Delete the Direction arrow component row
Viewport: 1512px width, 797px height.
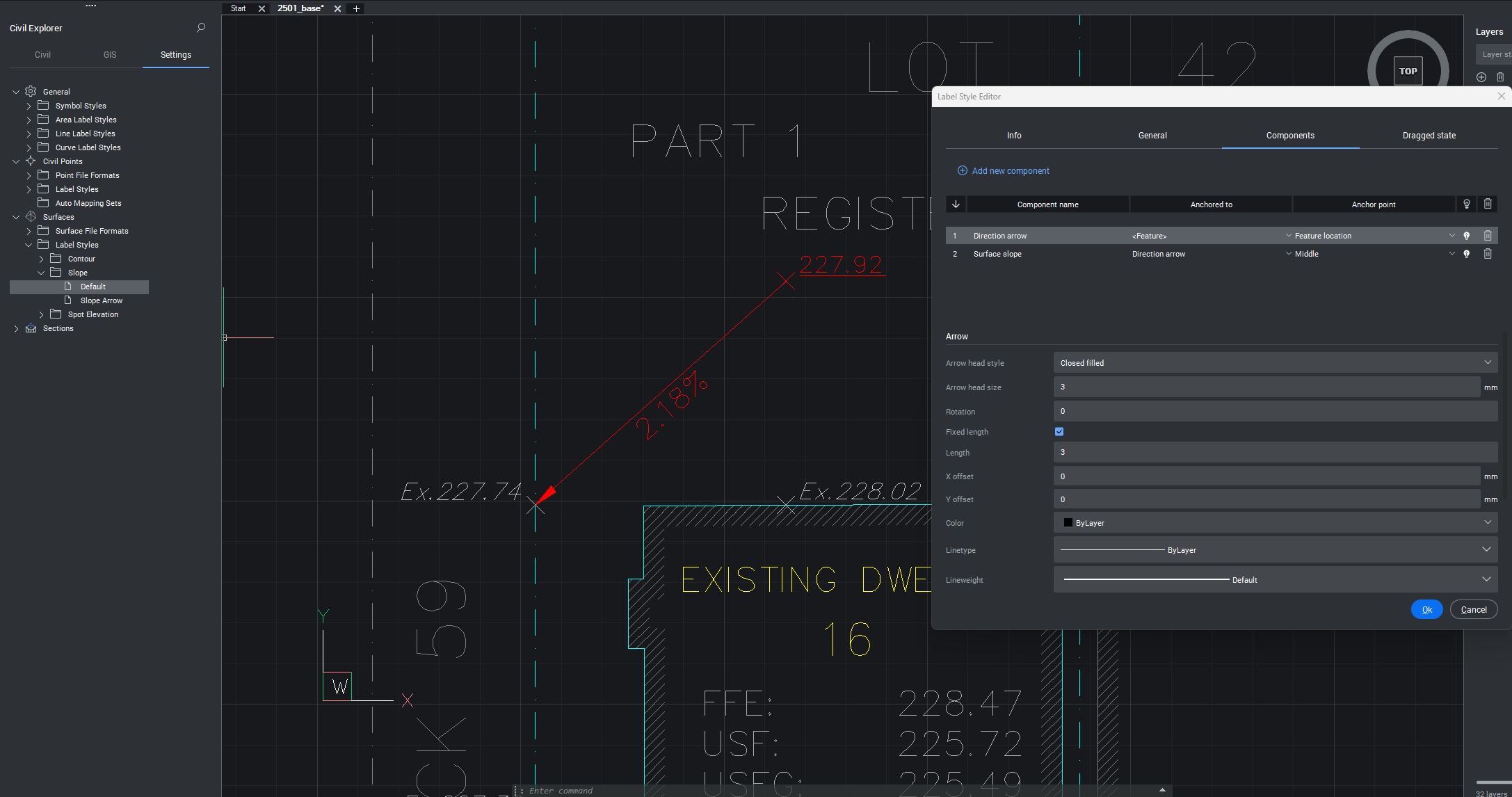pyautogui.click(x=1488, y=236)
